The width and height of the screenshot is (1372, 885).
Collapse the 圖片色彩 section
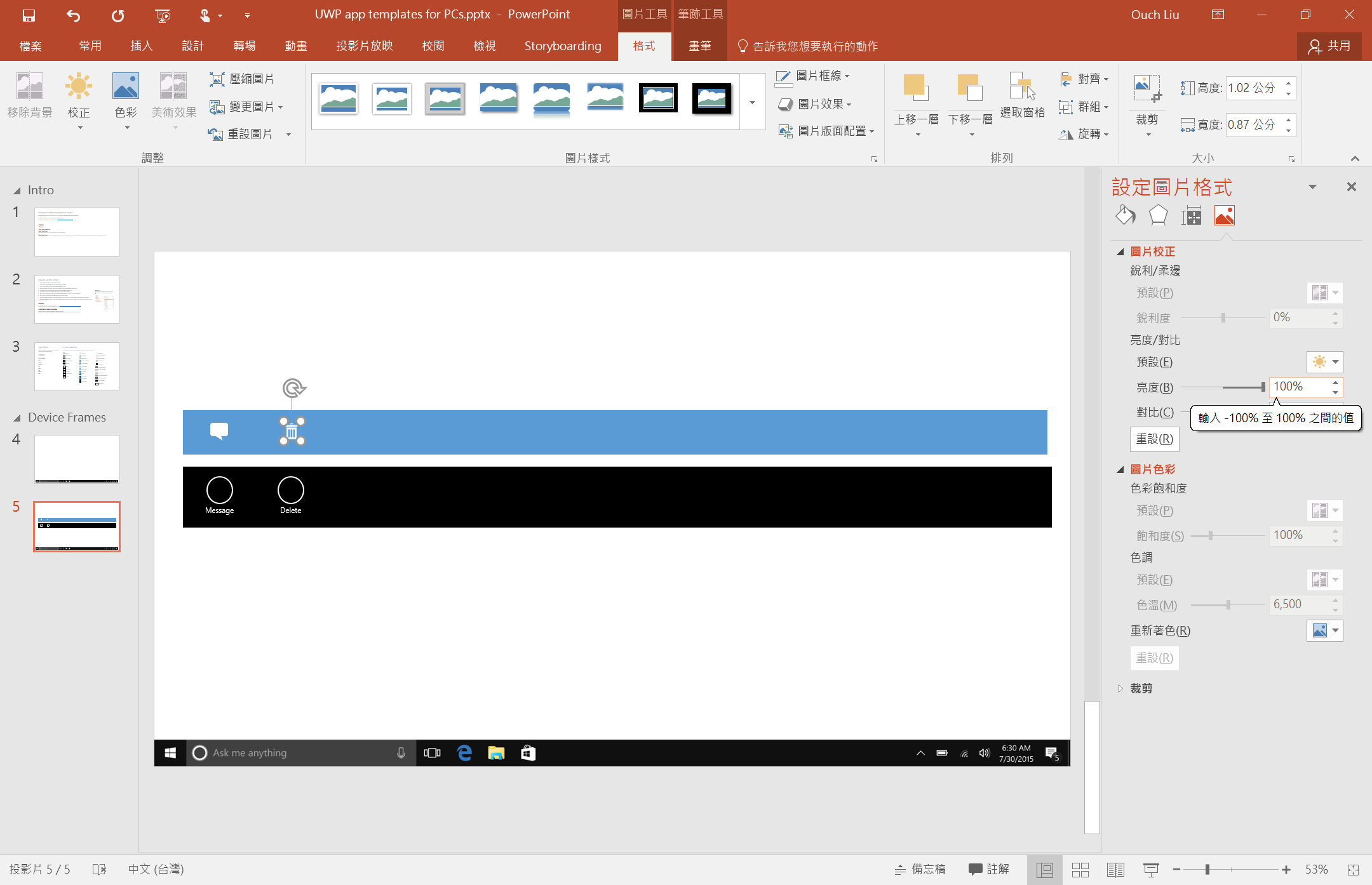tap(1120, 470)
